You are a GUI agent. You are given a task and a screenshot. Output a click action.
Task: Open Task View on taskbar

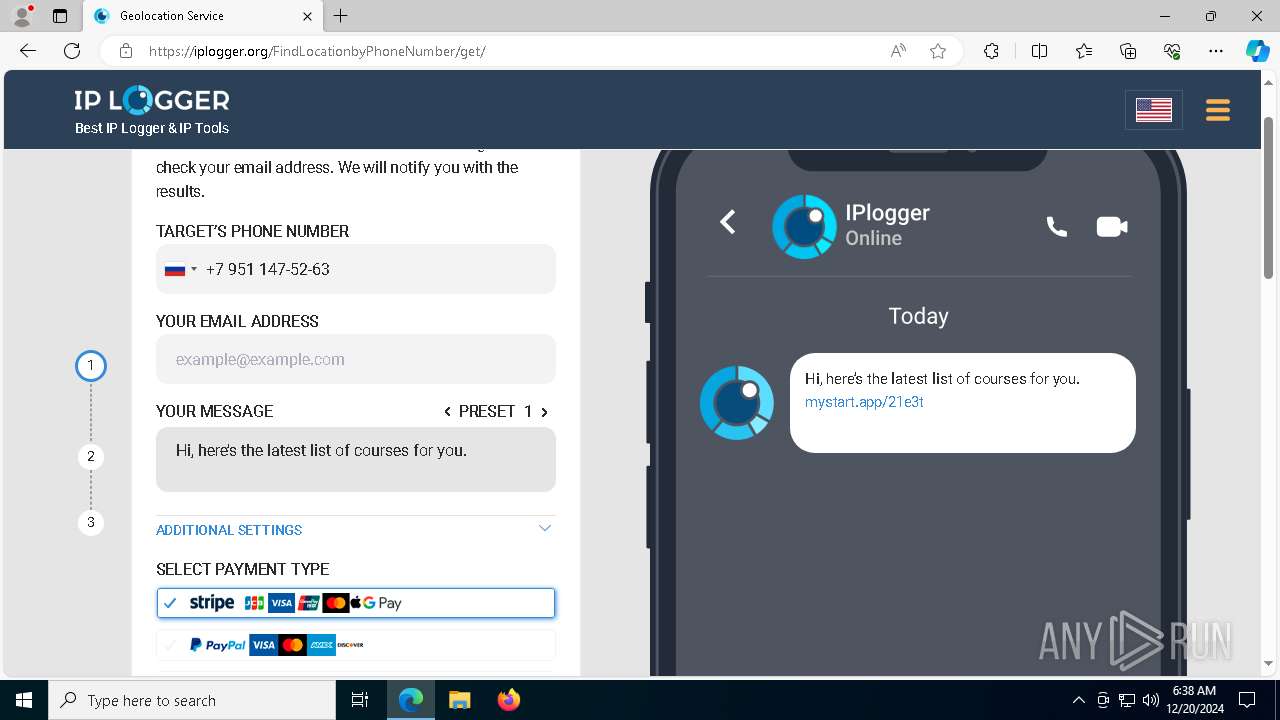pos(360,700)
